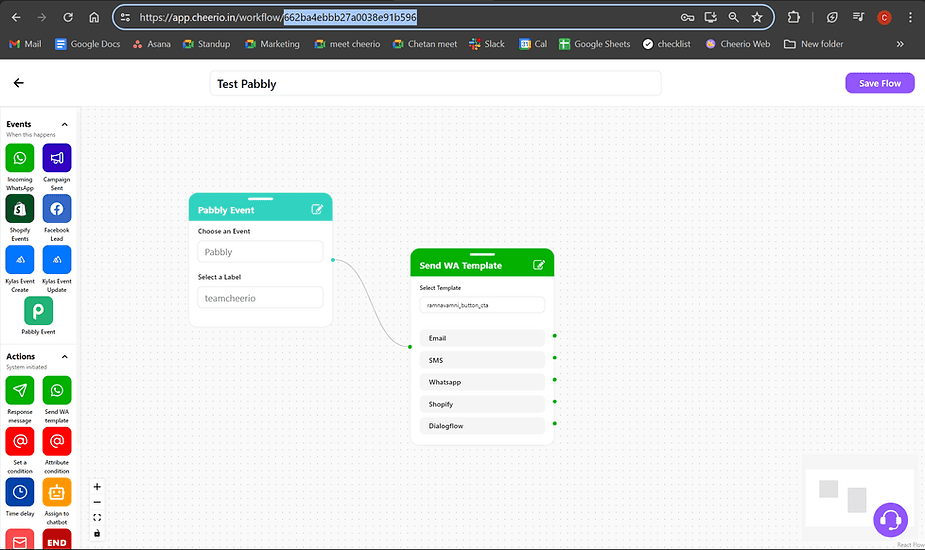This screenshot has width=925, height=550.
Task: Add Kylas Event Create node
Action: point(19,260)
